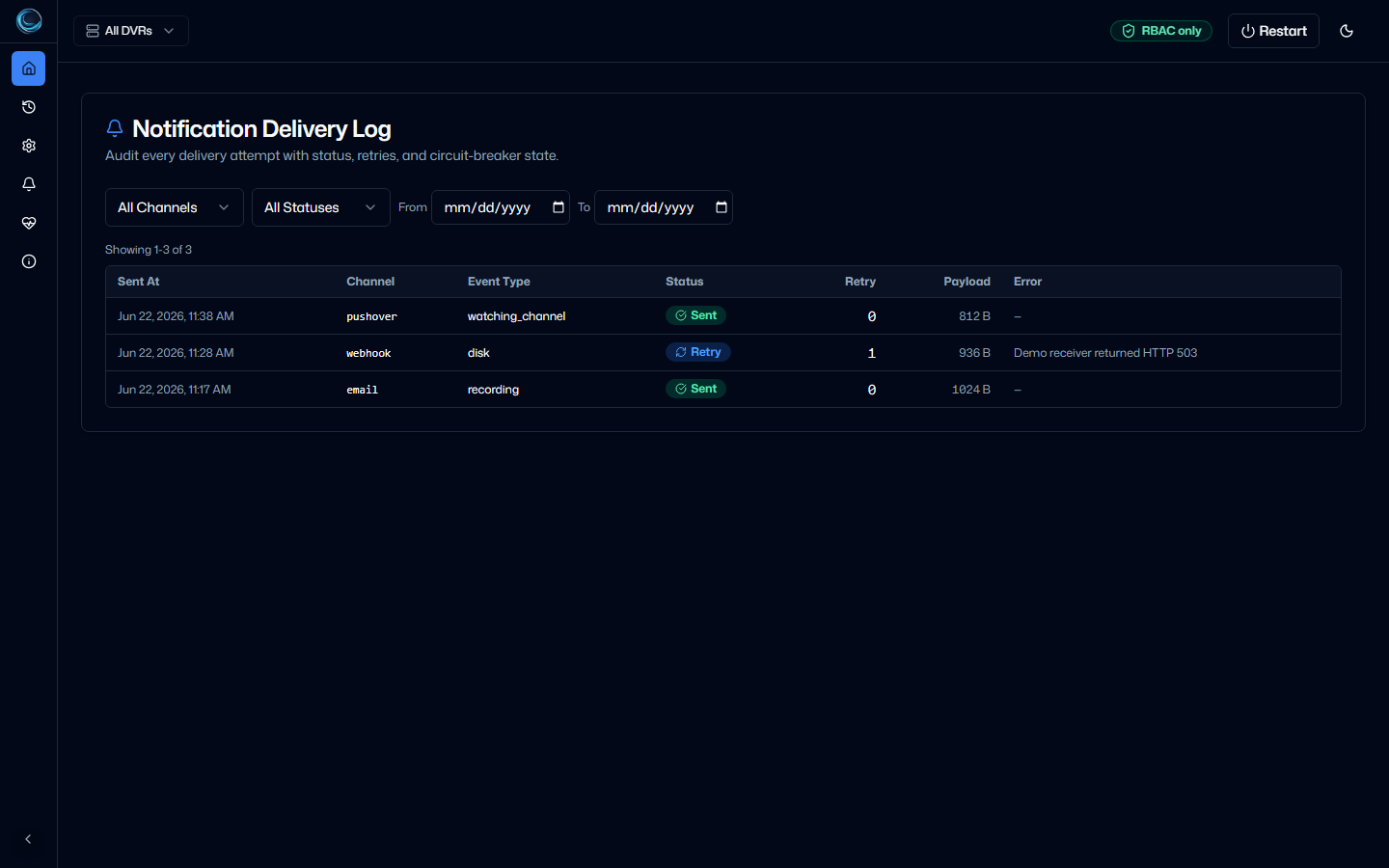Open the Health heartbeat sidebar icon

point(29,223)
